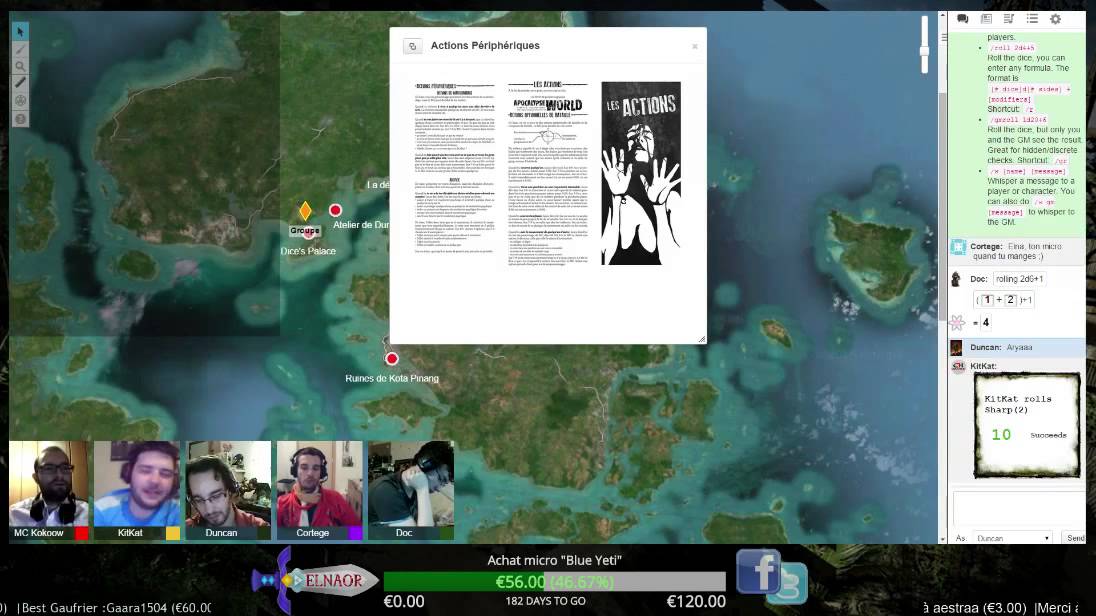Click the first die showing 1

[987, 300]
